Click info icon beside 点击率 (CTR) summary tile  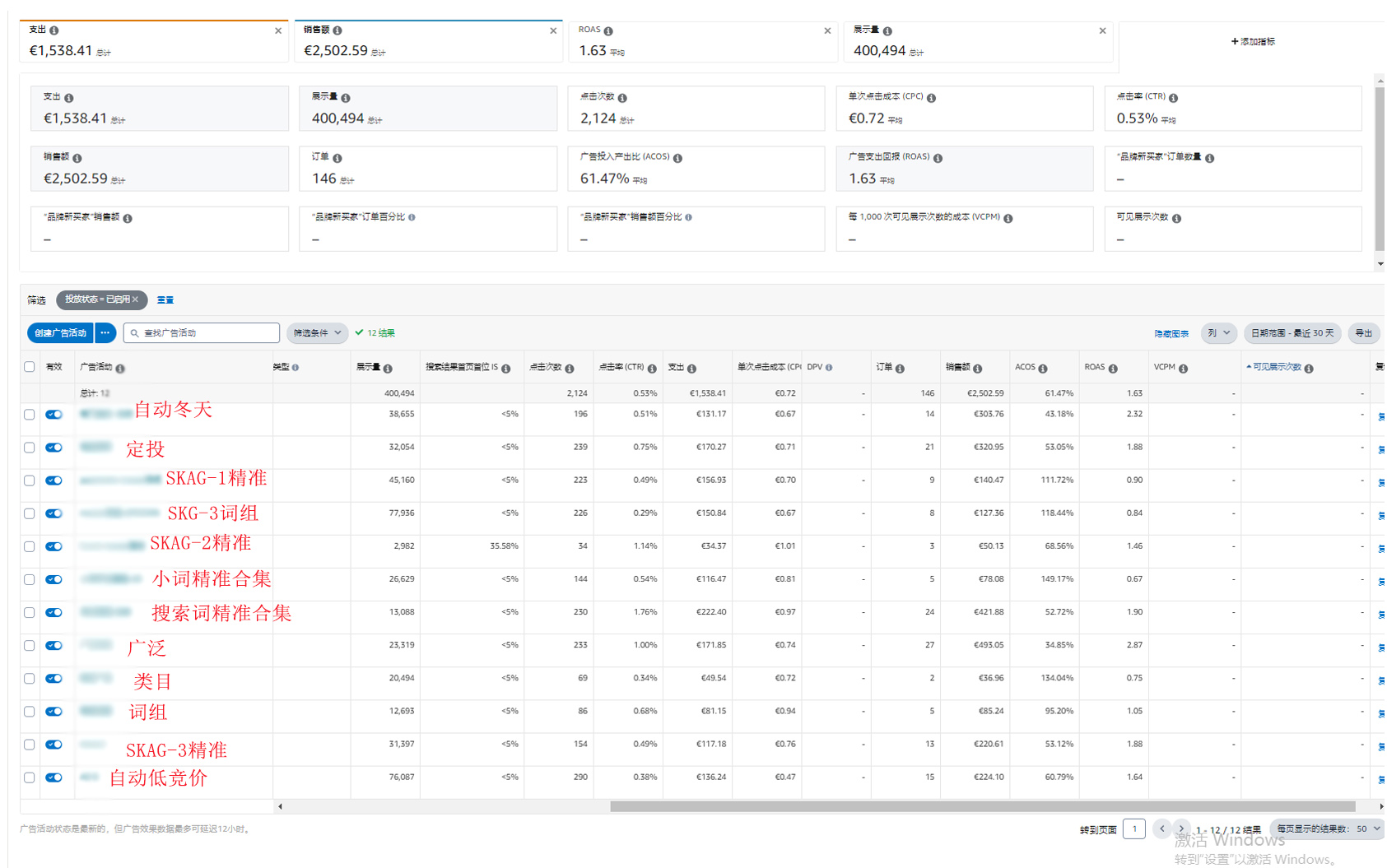click(1173, 98)
